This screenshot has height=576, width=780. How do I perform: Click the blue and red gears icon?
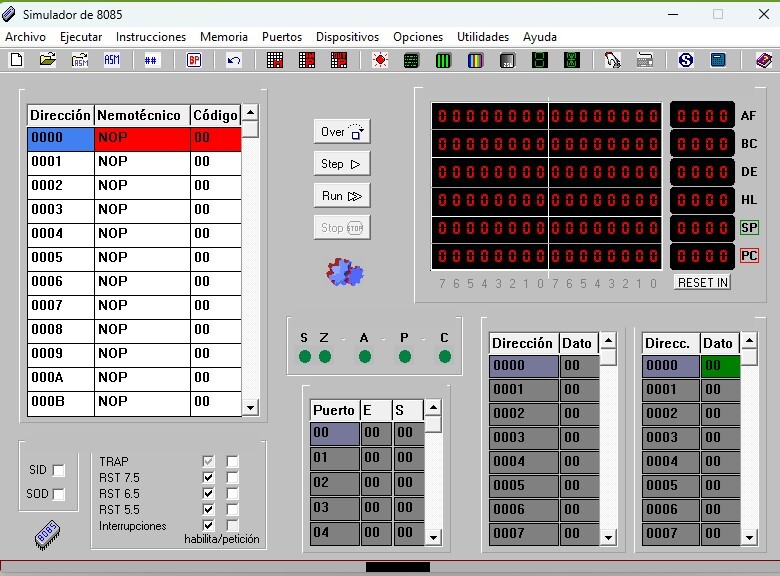click(345, 272)
